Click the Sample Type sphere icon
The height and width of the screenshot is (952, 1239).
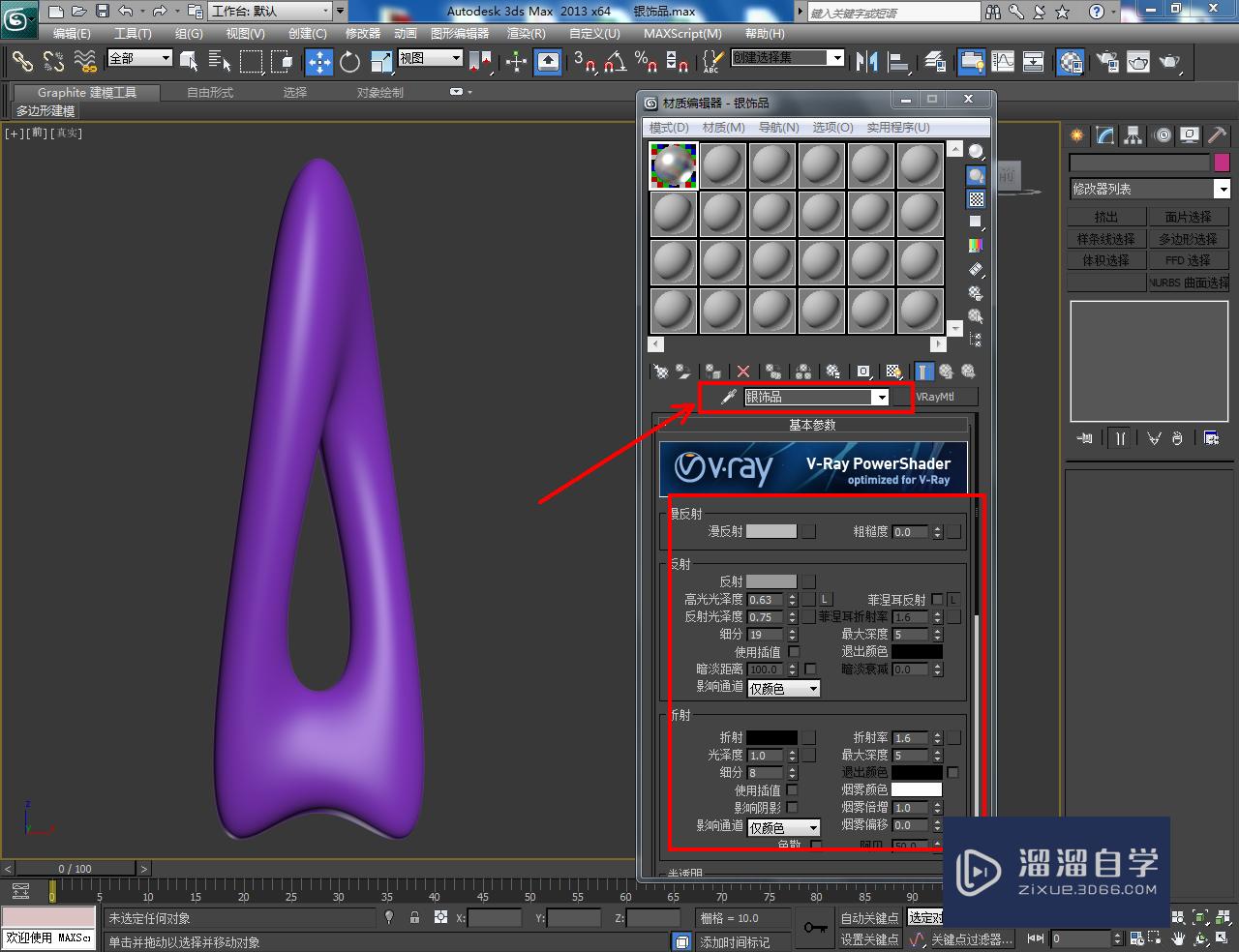tap(976, 152)
